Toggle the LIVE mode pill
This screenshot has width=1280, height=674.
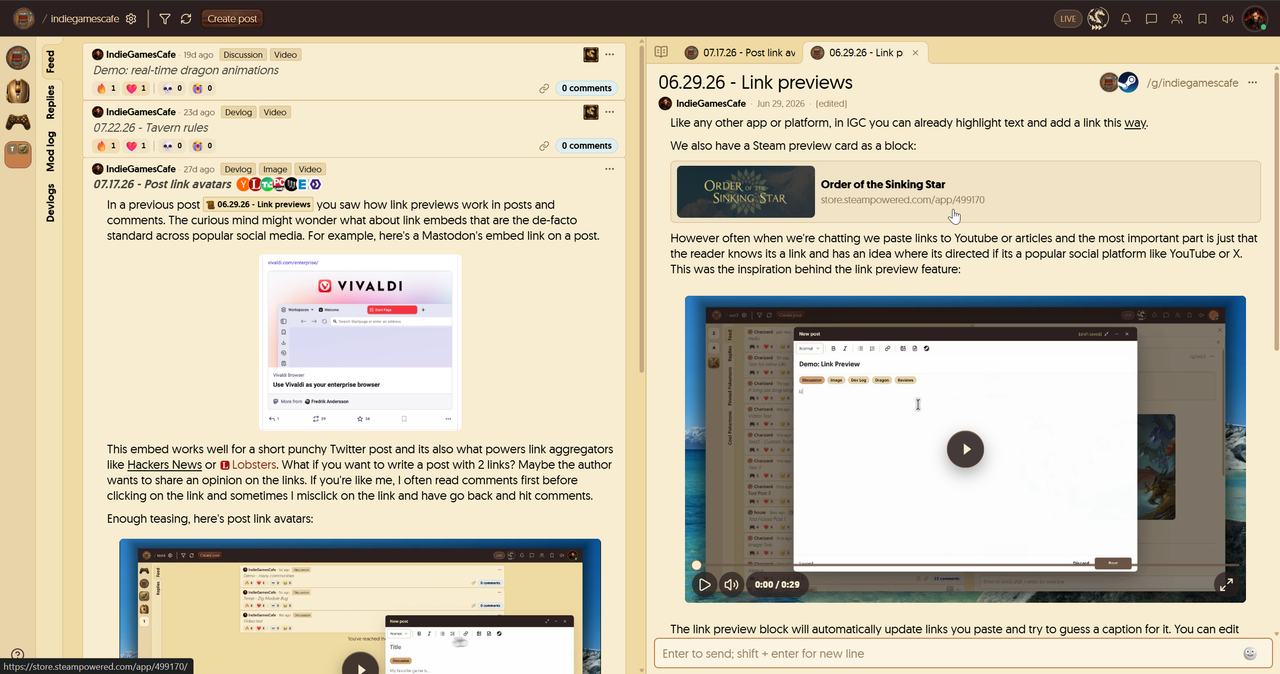tap(1068, 18)
